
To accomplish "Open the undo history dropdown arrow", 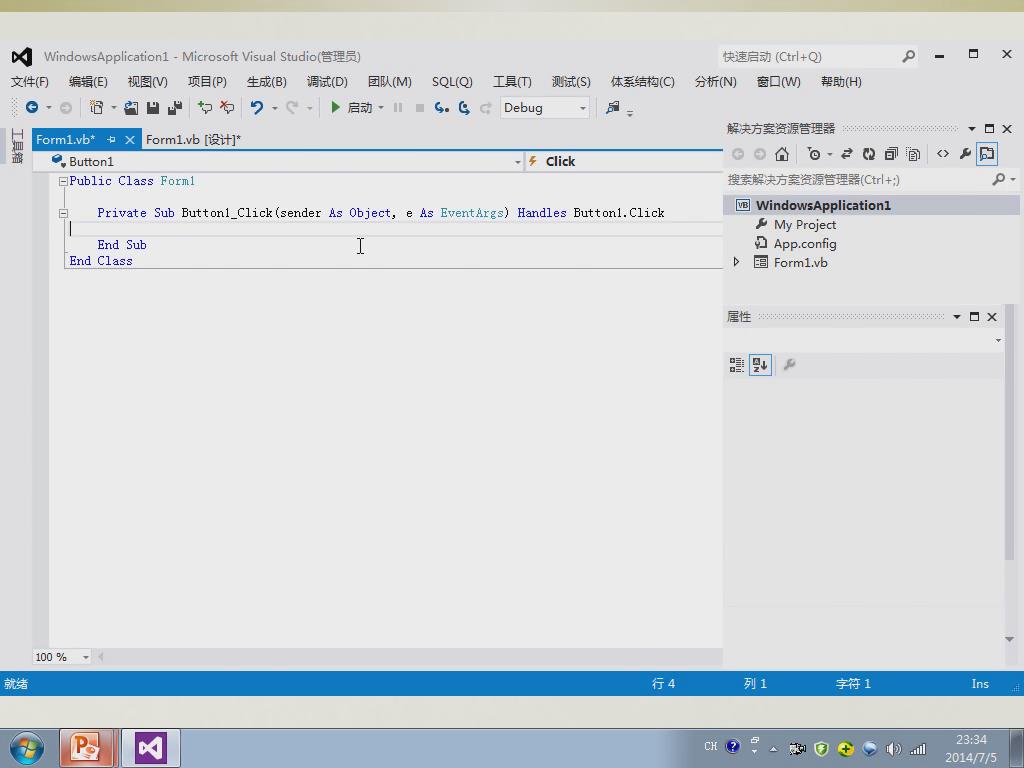I will click(274, 108).
